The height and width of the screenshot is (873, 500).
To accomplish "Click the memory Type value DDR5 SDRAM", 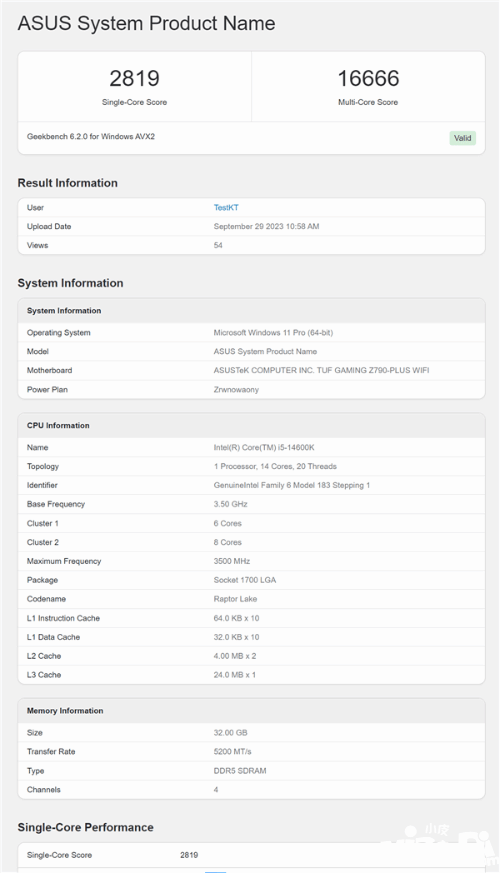I will coord(240,771).
